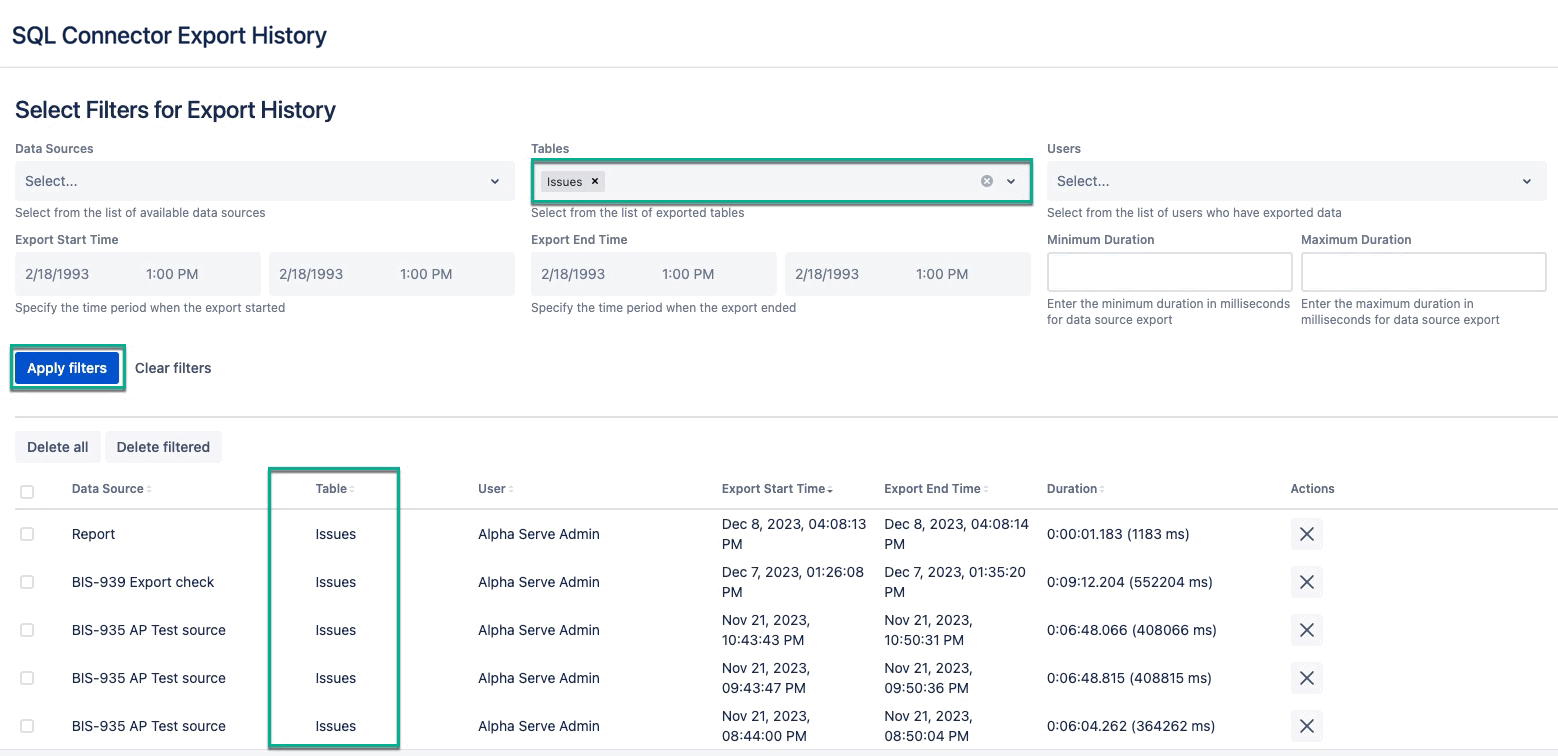
Task: Select the checkbox for the Report row
Action: point(25,533)
